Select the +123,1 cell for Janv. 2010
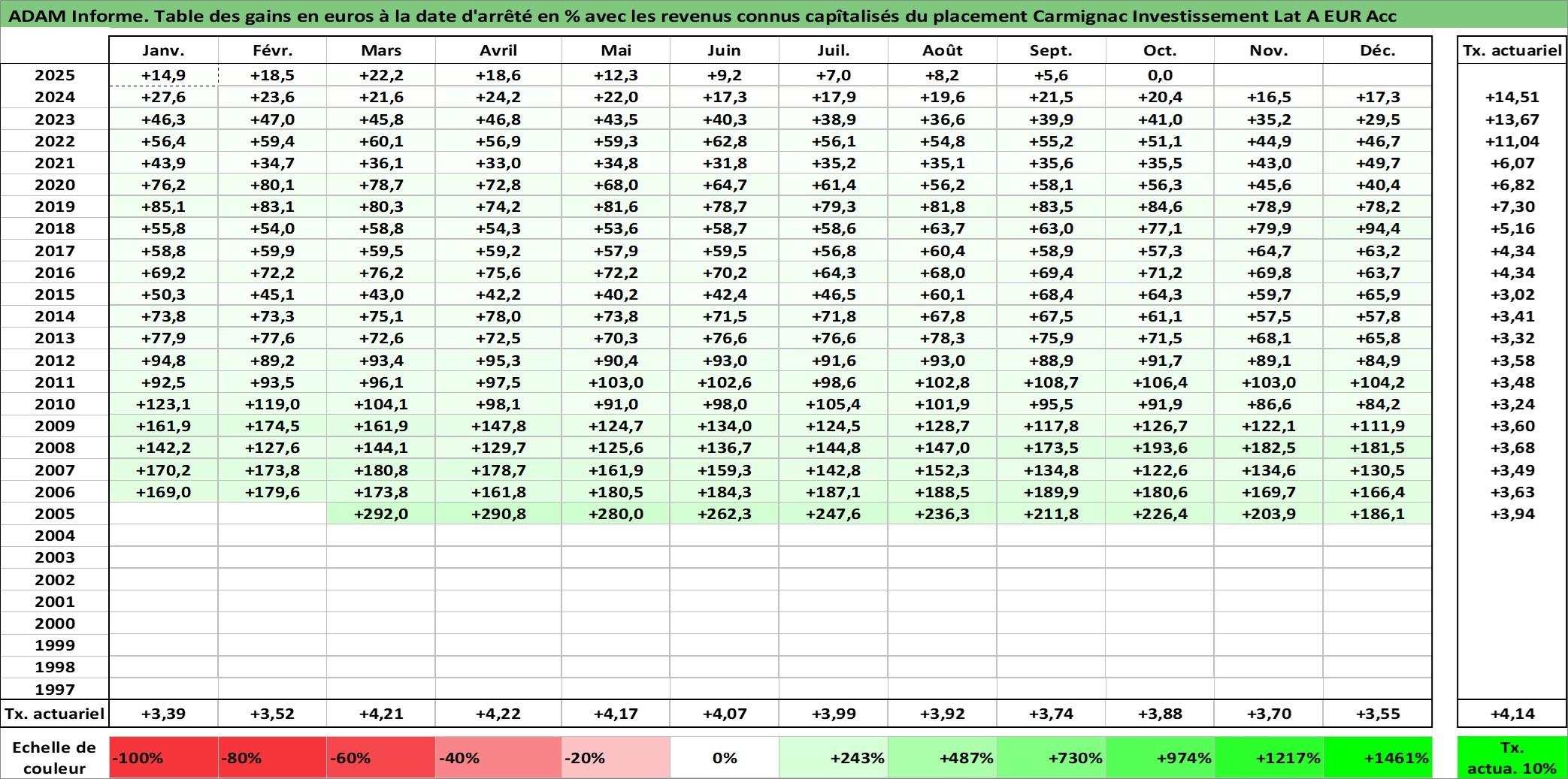This screenshot has width=1568, height=779. (x=164, y=404)
